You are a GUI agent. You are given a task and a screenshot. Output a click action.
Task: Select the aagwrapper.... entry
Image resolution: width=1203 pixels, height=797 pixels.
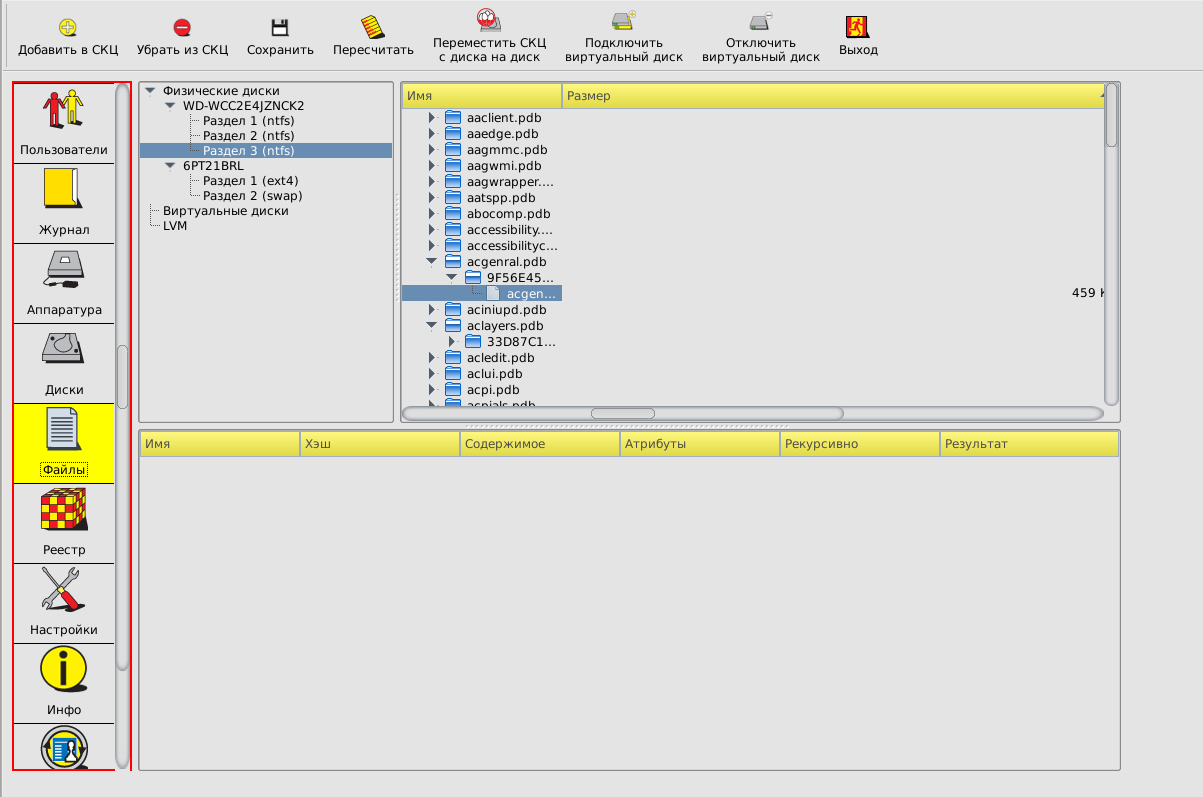pyautogui.click(x=510, y=181)
